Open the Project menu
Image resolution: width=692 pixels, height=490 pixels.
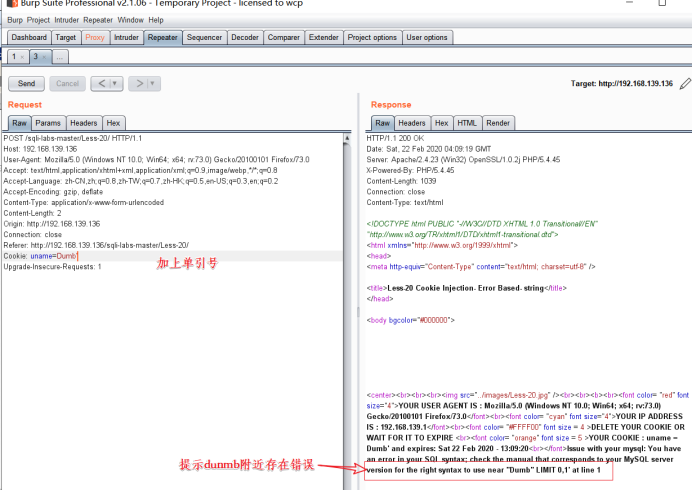38,20
